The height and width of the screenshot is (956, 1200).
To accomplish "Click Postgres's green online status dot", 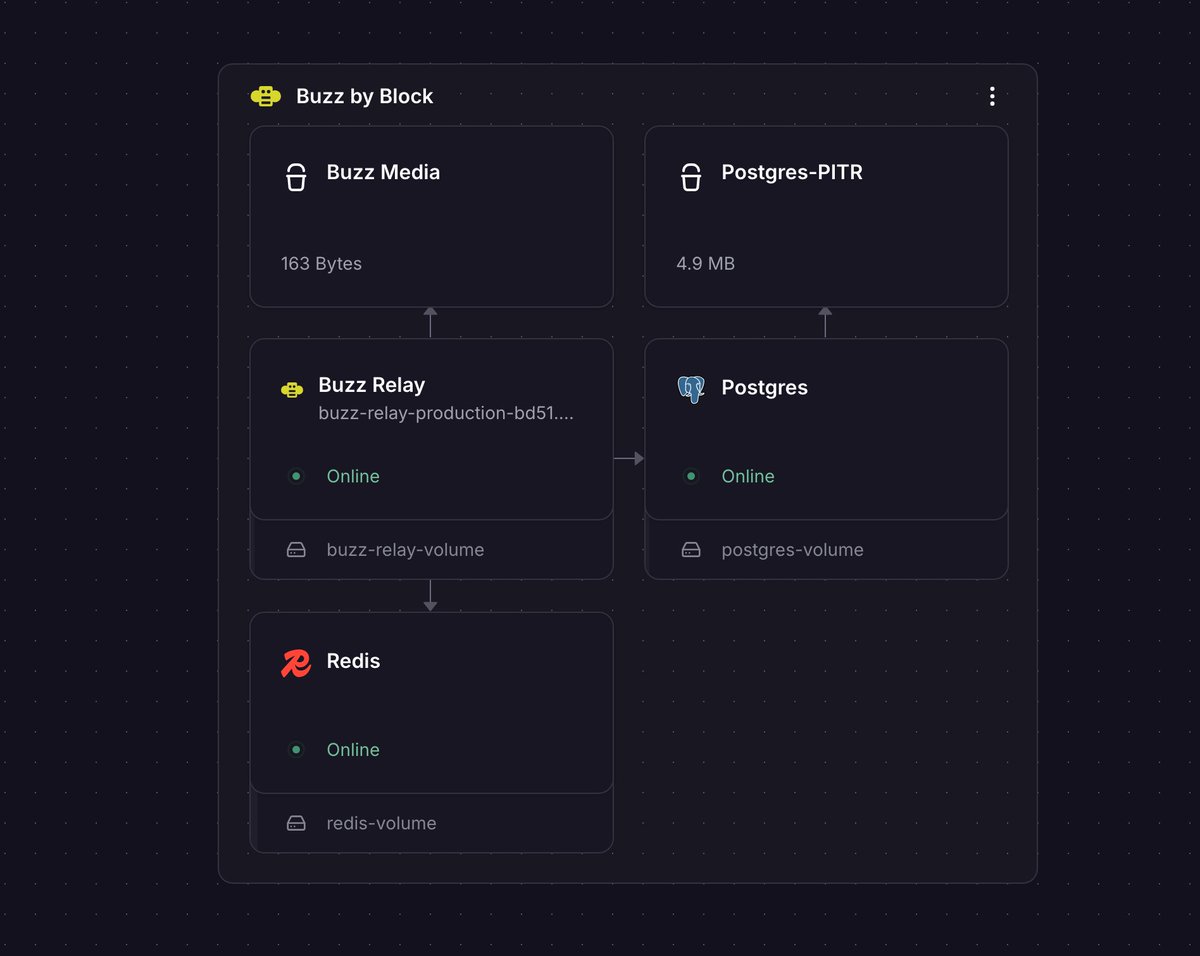I will pyautogui.click(x=691, y=476).
